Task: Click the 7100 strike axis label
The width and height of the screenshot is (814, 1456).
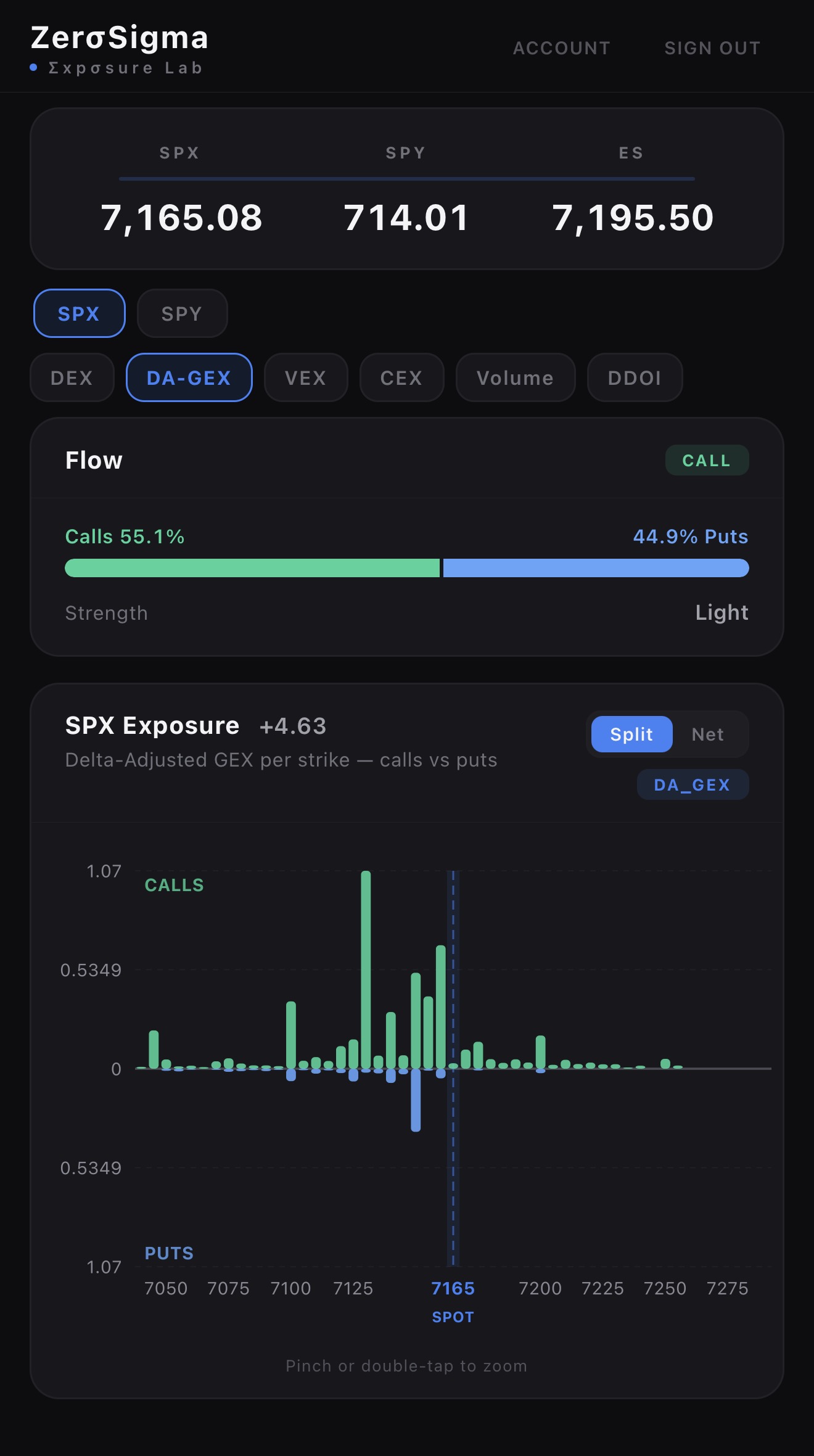Action: point(291,1288)
